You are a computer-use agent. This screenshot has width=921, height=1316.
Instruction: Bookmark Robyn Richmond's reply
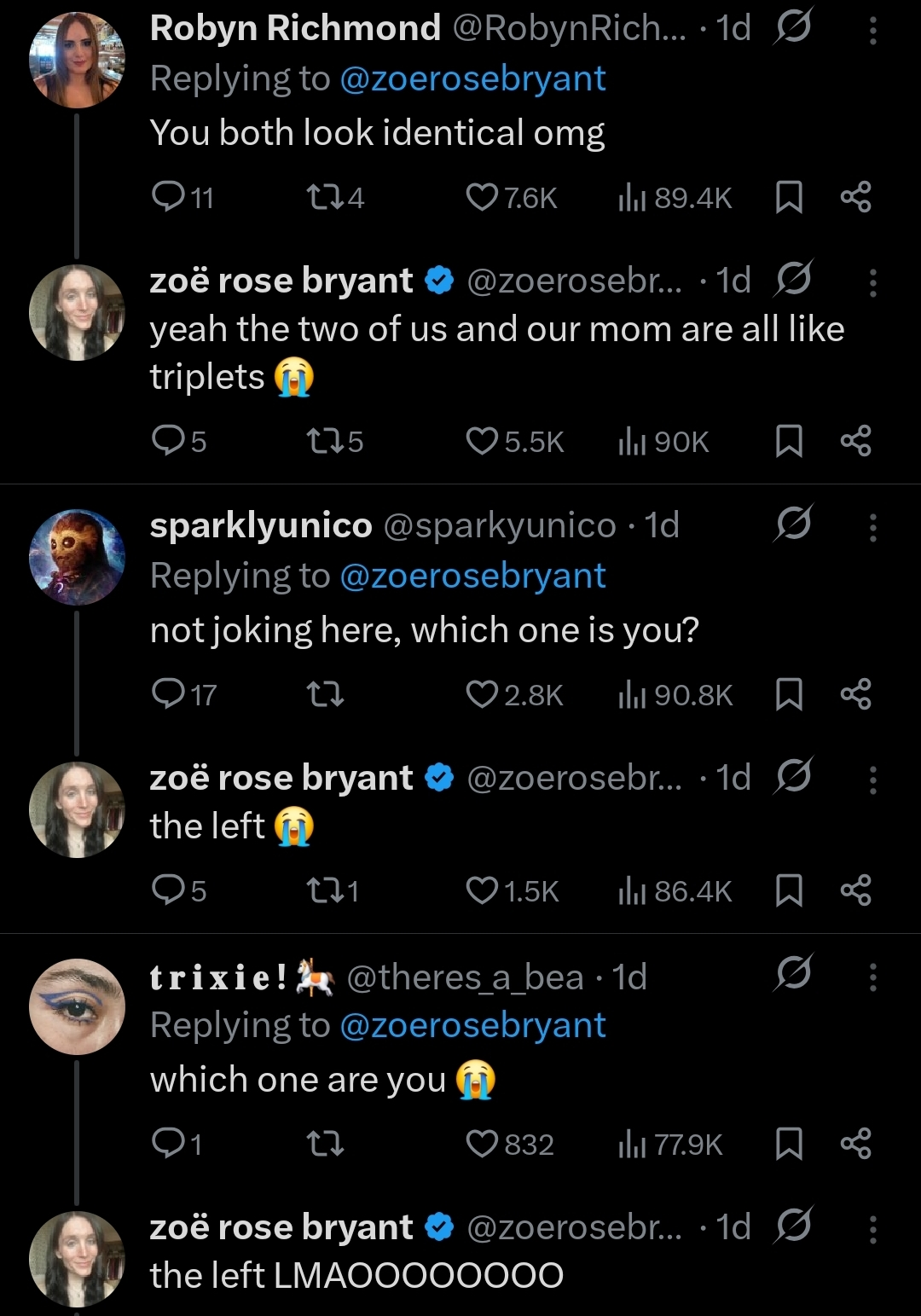tap(789, 198)
